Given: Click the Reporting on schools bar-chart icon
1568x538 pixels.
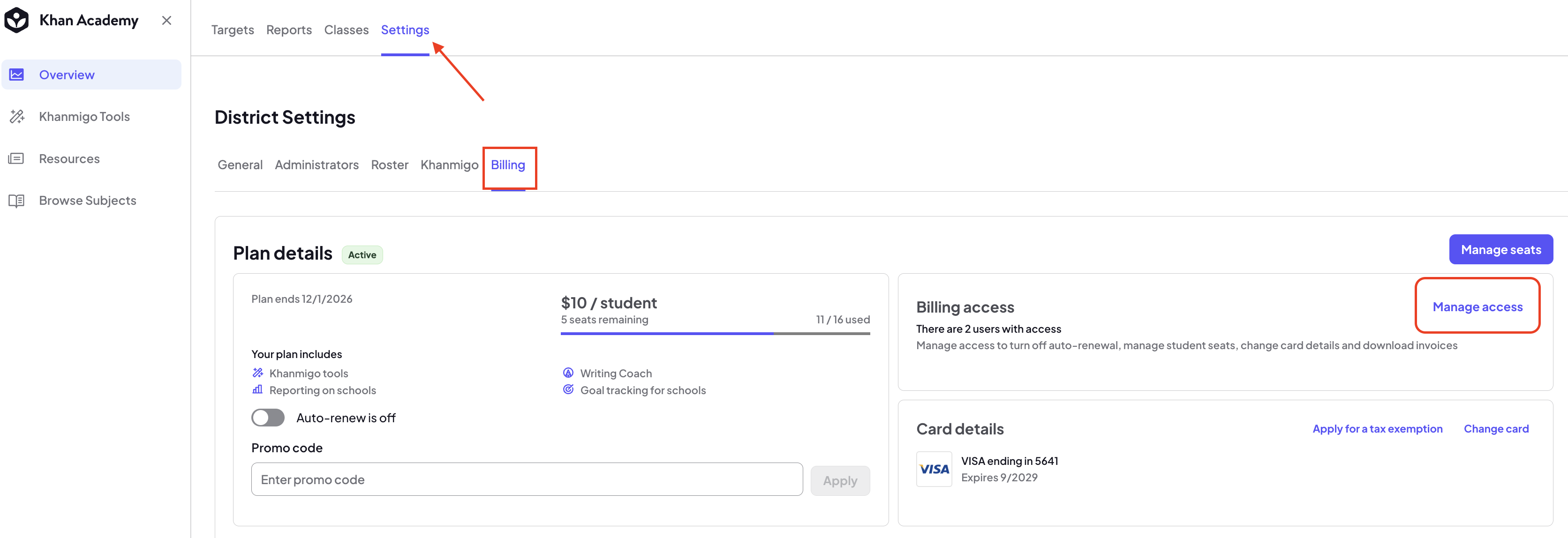Looking at the screenshot, I should [x=257, y=389].
